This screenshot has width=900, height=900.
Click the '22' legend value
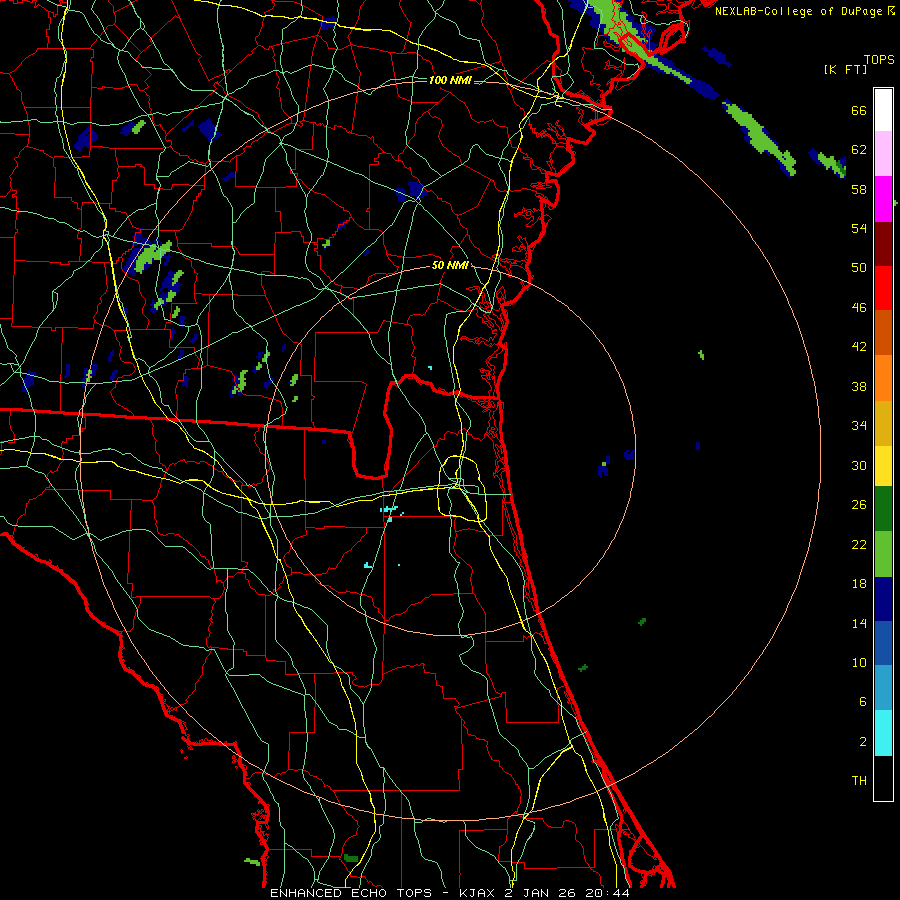859,544
